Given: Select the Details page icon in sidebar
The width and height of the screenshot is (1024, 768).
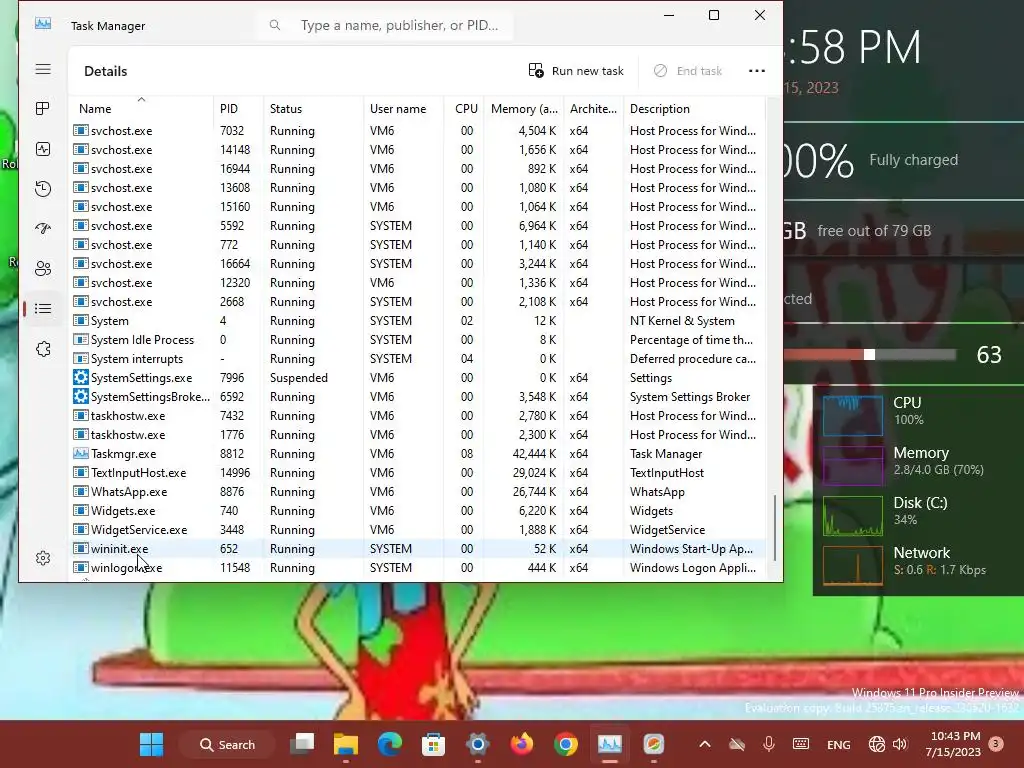Looking at the screenshot, I should (x=43, y=308).
